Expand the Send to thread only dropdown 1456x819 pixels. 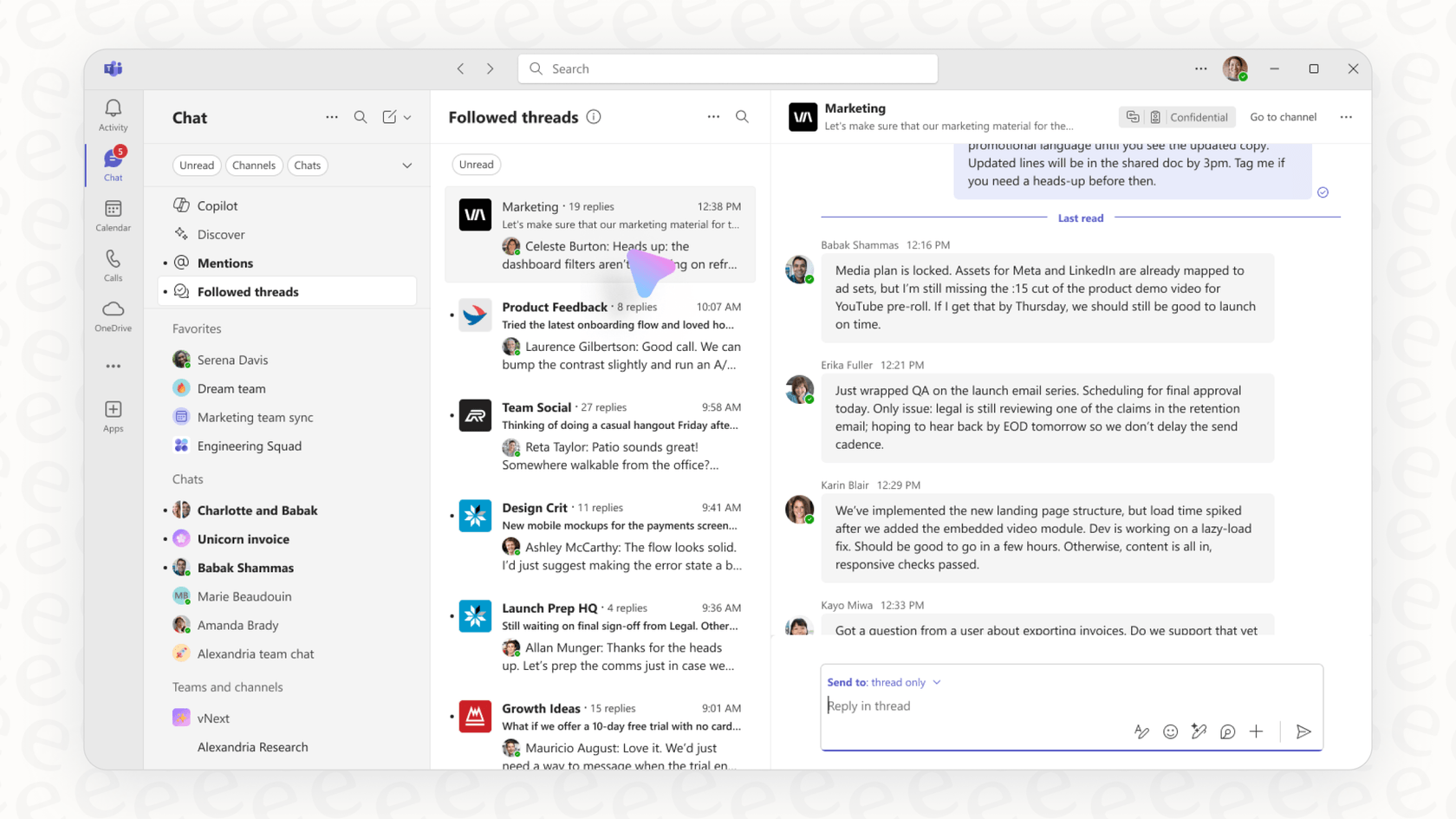[x=936, y=682]
